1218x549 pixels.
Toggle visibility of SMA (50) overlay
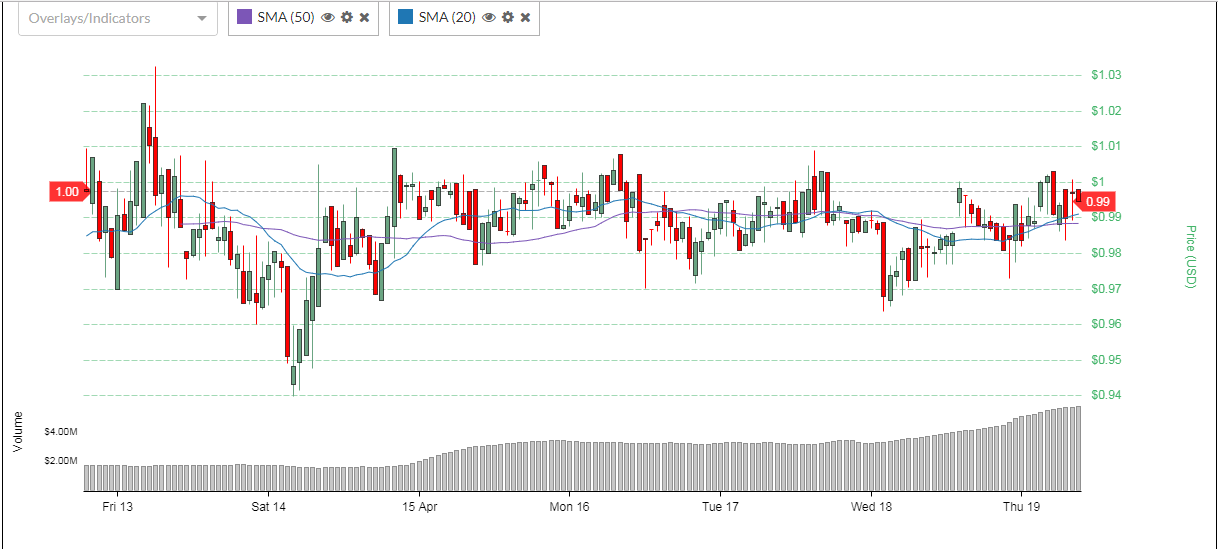tap(327, 18)
